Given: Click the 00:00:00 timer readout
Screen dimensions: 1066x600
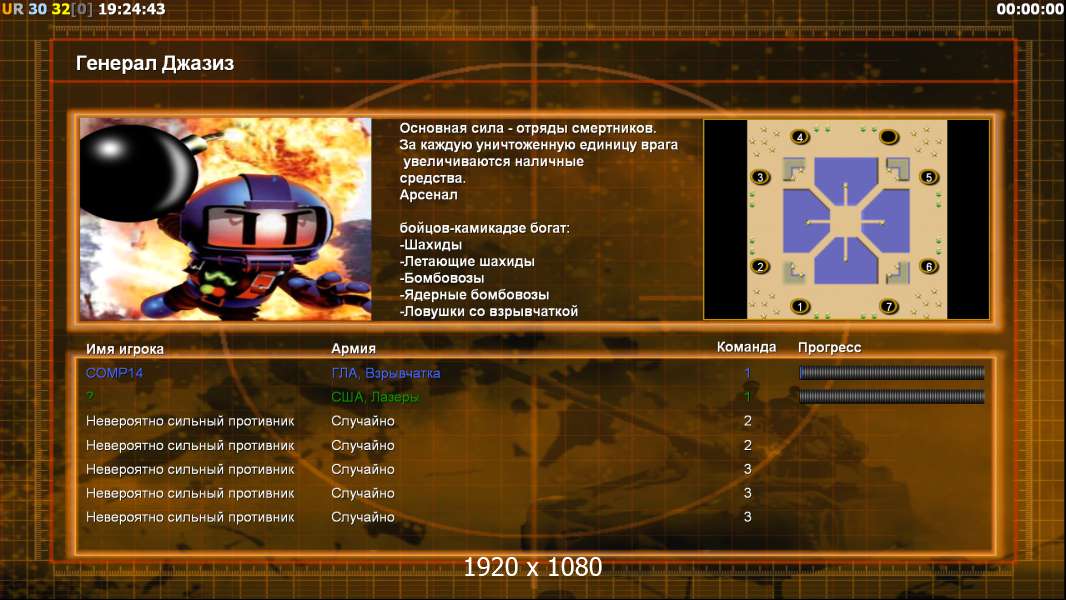Looking at the screenshot, I should pos(1030,9).
